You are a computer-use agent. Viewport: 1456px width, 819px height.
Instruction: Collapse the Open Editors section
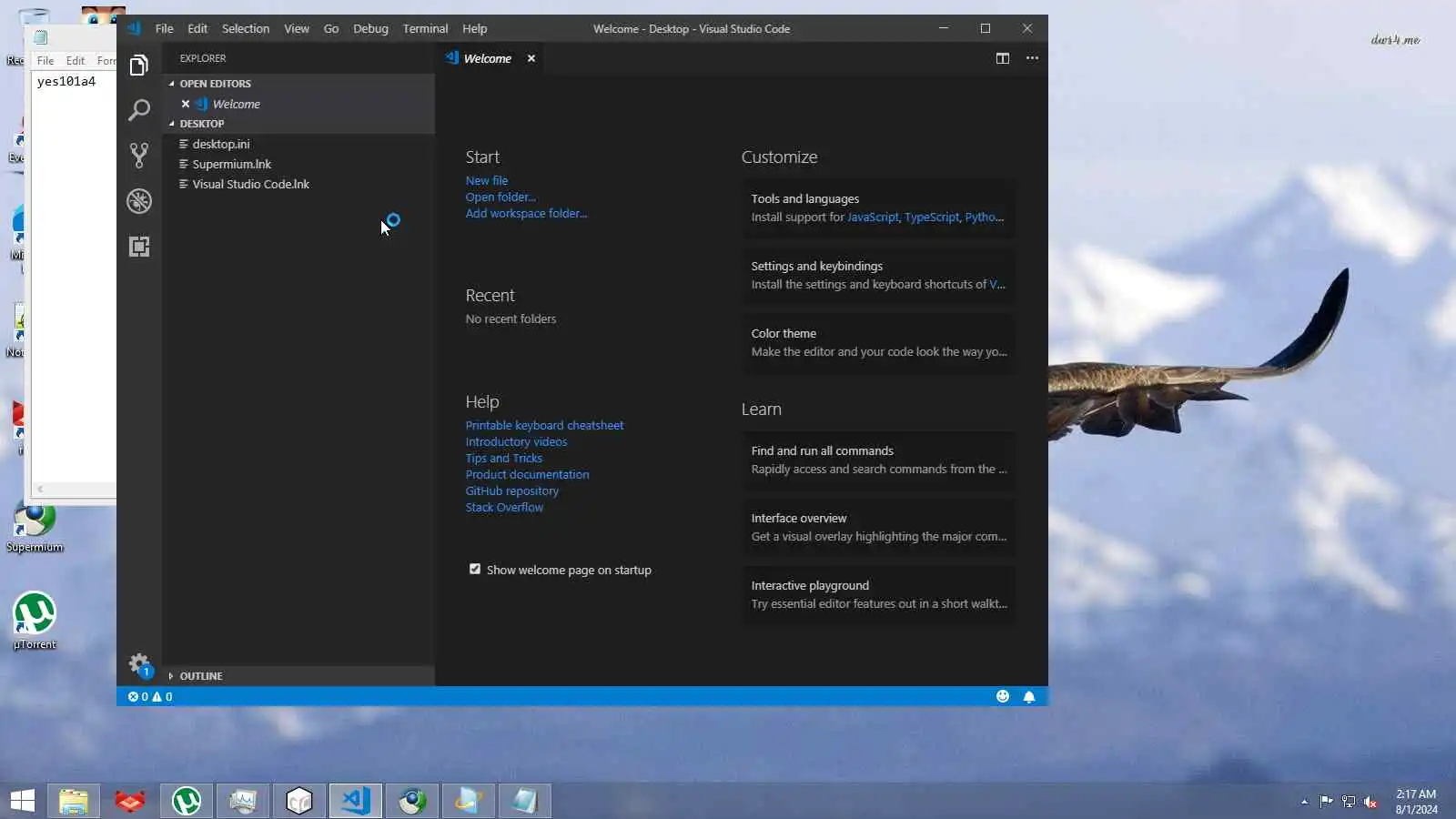click(298, 84)
